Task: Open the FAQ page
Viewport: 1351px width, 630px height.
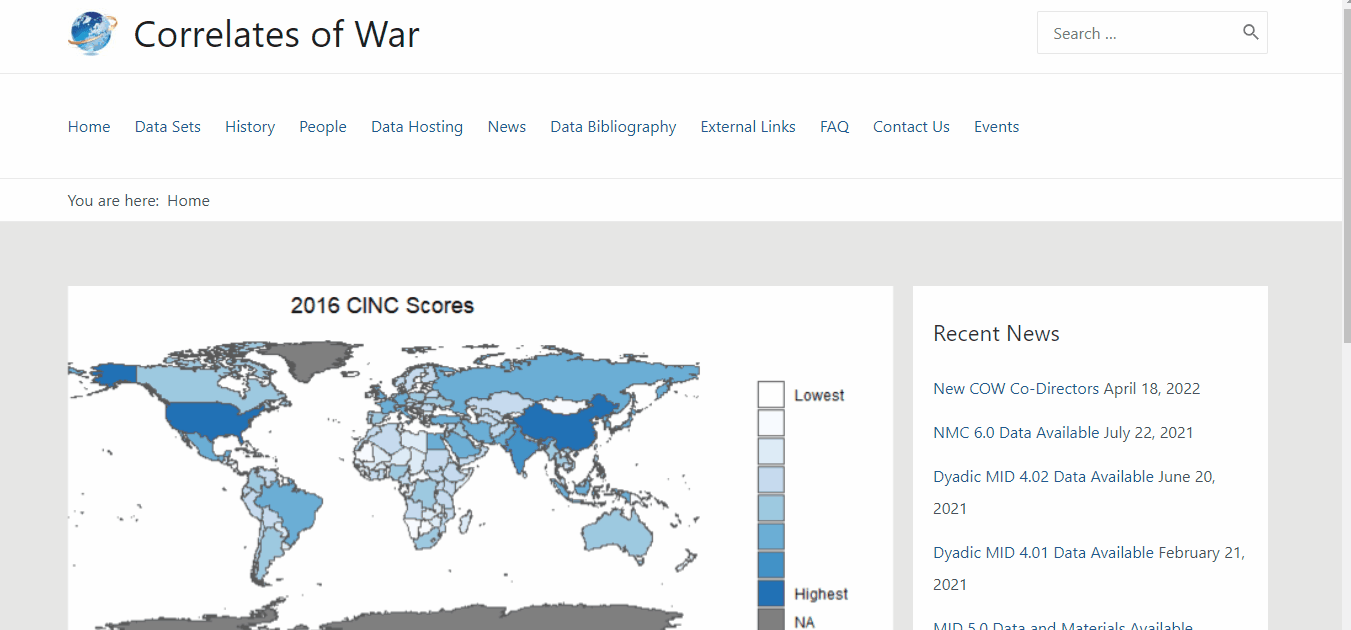Action: point(834,127)
